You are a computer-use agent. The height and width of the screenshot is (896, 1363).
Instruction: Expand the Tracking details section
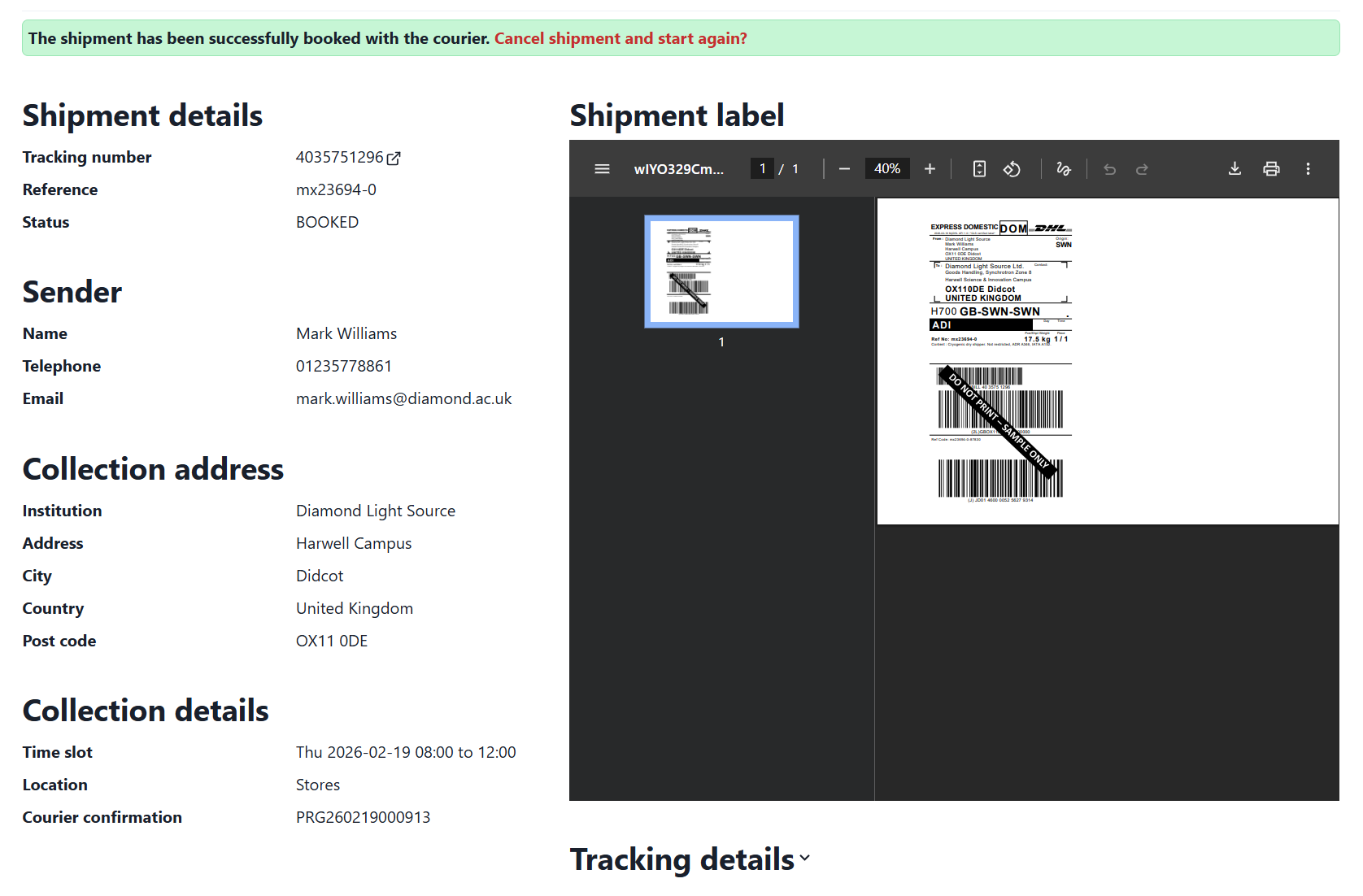(690, 859)
